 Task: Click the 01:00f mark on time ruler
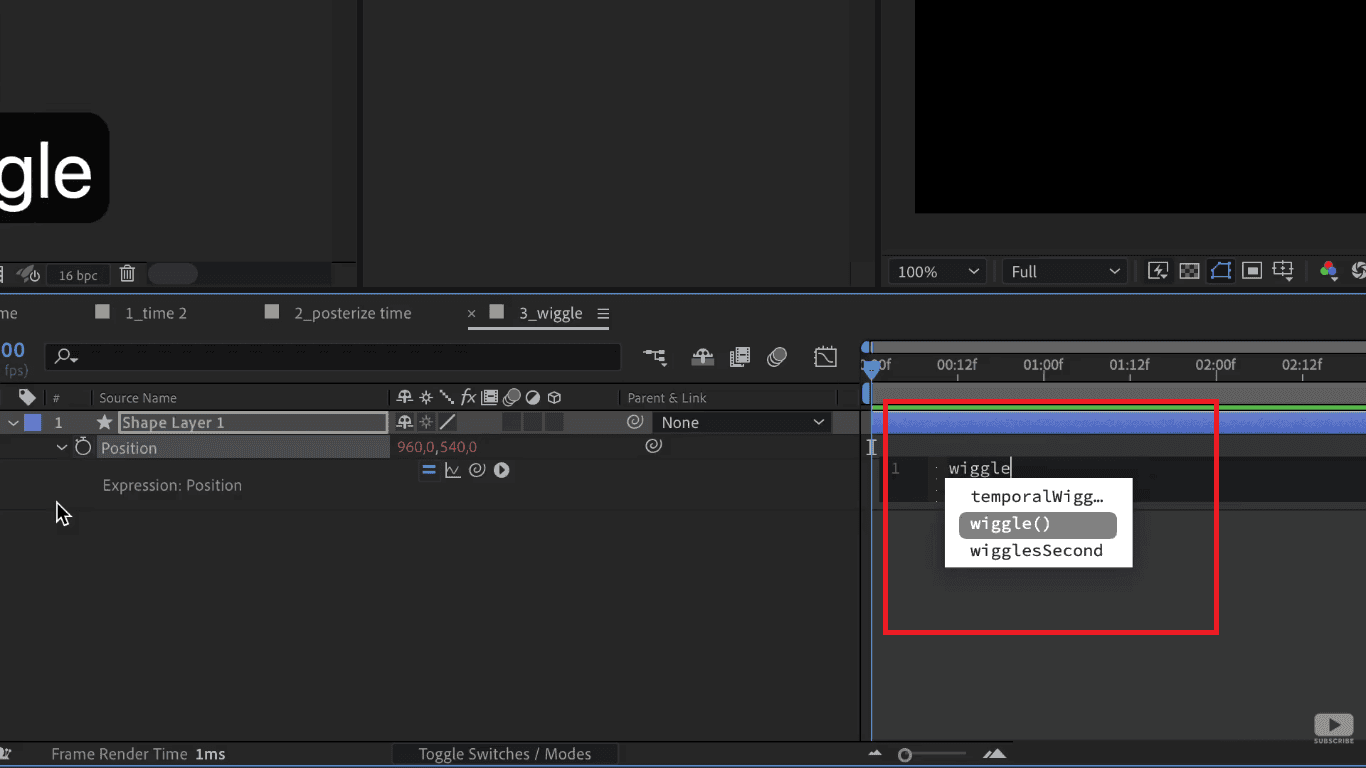point(1043,365)
